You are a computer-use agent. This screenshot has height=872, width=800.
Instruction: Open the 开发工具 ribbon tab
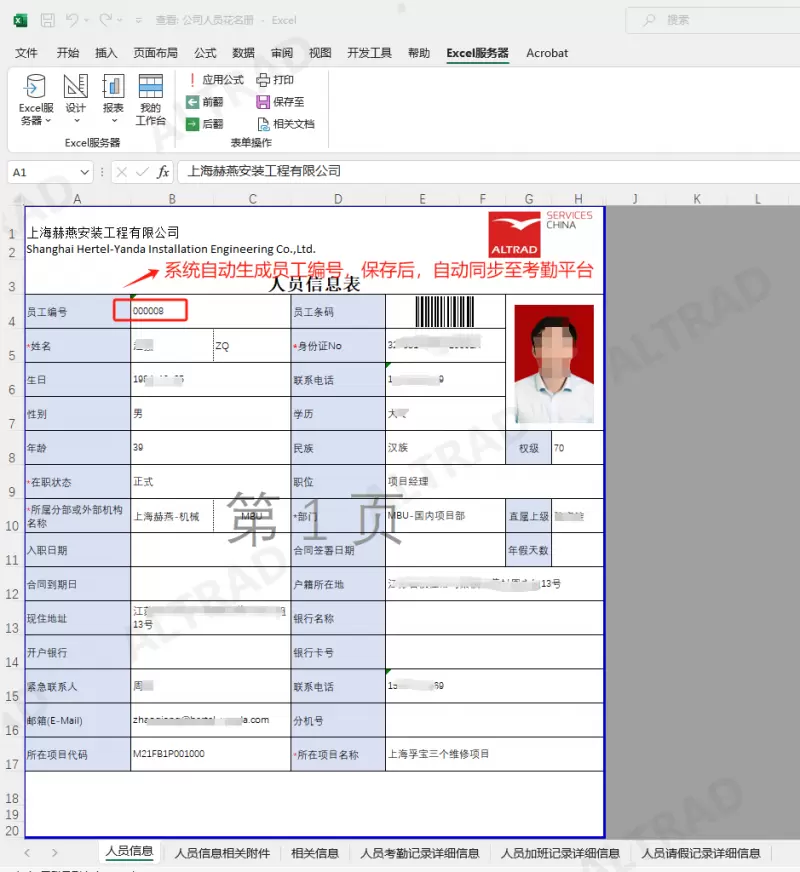[x=369, y=53]
